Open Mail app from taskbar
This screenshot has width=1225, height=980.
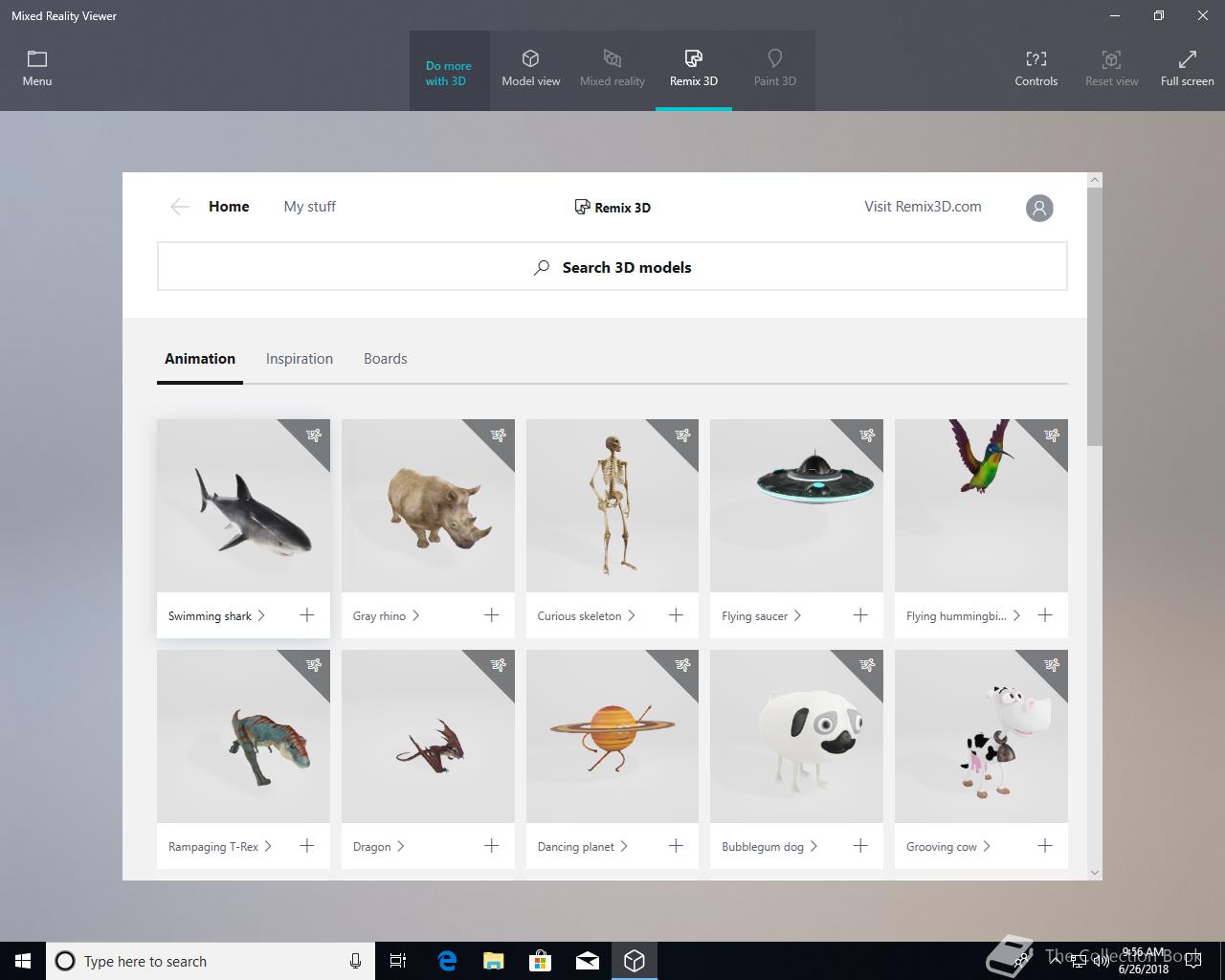click(x=588, y=961)
